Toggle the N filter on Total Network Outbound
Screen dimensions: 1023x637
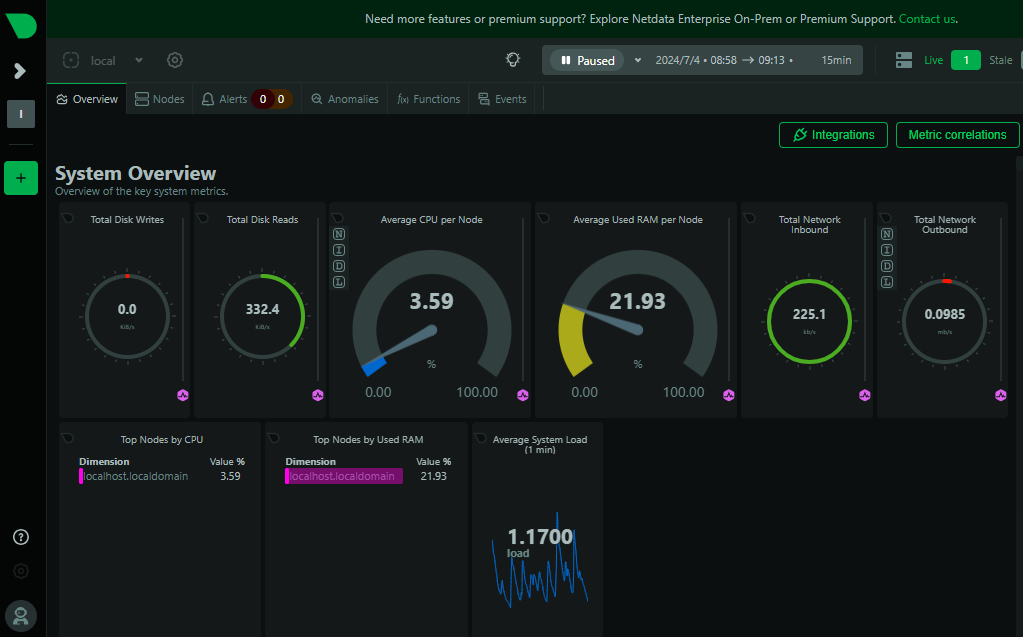(887, 234)
